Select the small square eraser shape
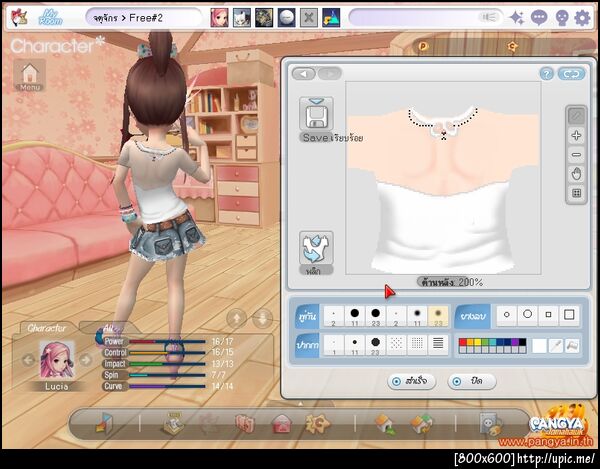This screenshot has width=600, height=469. (x=548, y=314)
